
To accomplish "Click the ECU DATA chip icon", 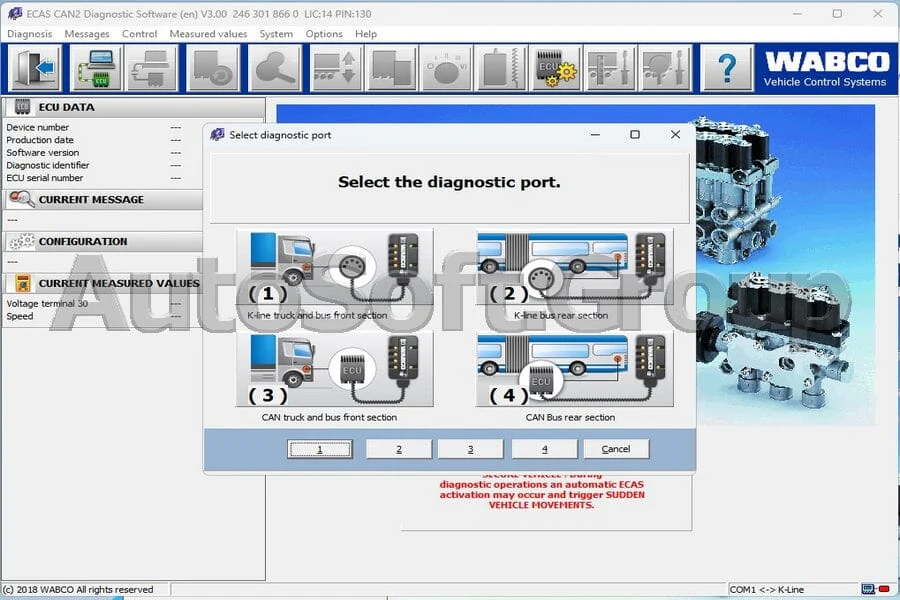I will [x=22, y=107].
